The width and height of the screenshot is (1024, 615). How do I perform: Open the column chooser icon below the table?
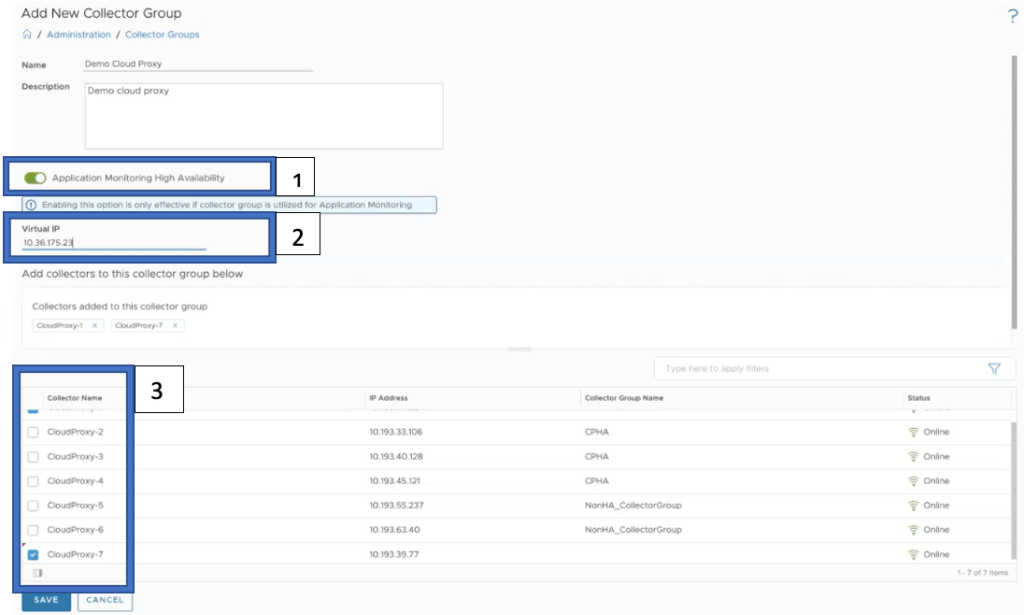tap(37, 573)
